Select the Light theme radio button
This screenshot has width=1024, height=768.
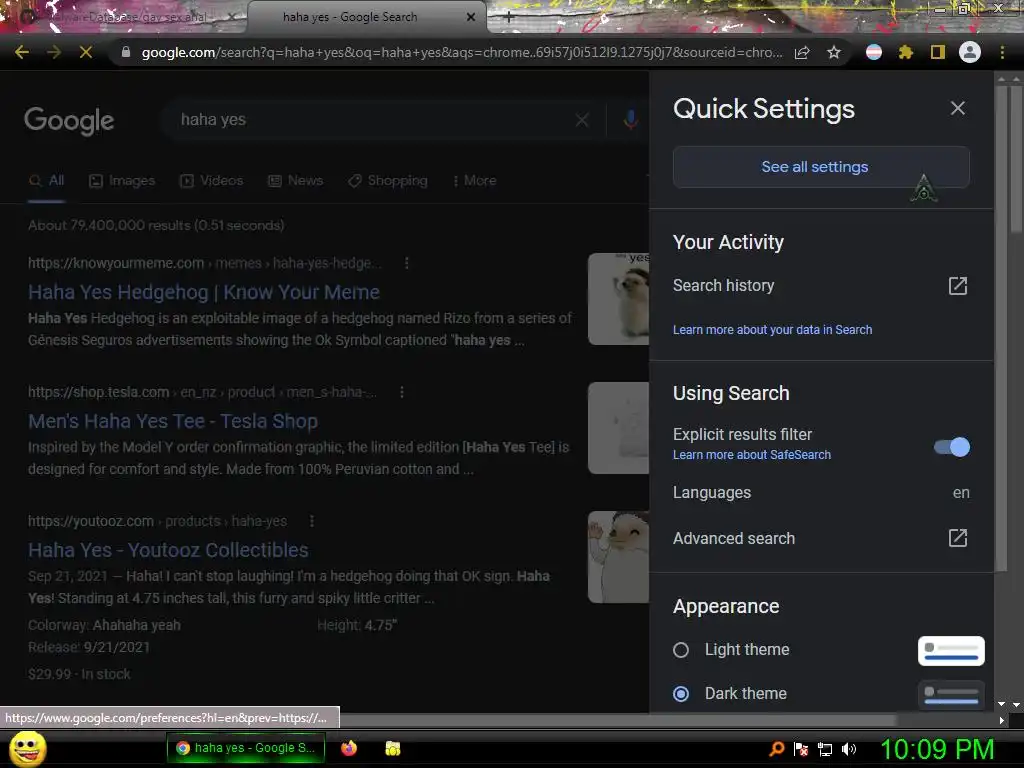click(x=680, y=650)
